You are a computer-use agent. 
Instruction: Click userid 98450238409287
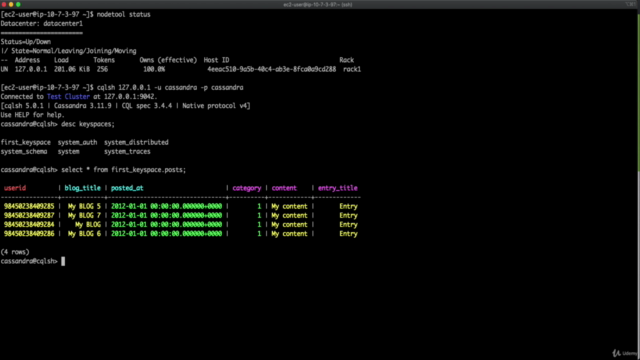tap(29, 216)
